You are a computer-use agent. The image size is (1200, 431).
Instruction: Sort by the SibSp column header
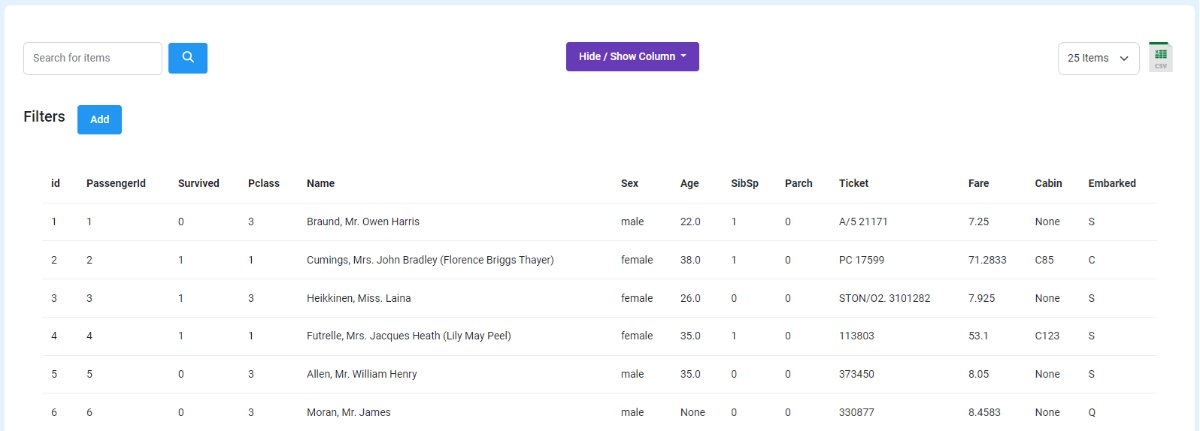tap(745, 183)
